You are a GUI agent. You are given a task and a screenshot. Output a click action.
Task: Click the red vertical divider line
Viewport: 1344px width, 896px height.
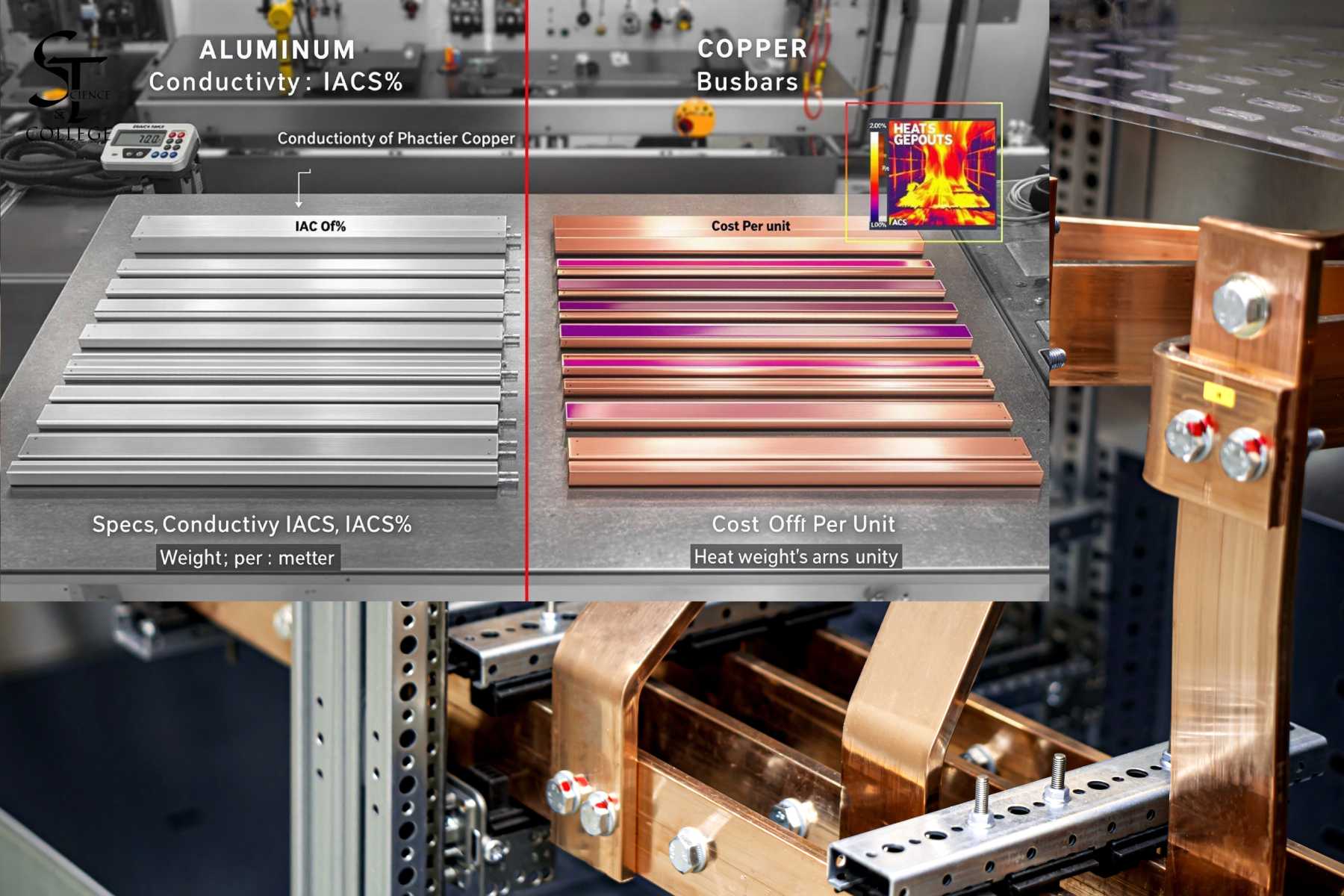526,373
